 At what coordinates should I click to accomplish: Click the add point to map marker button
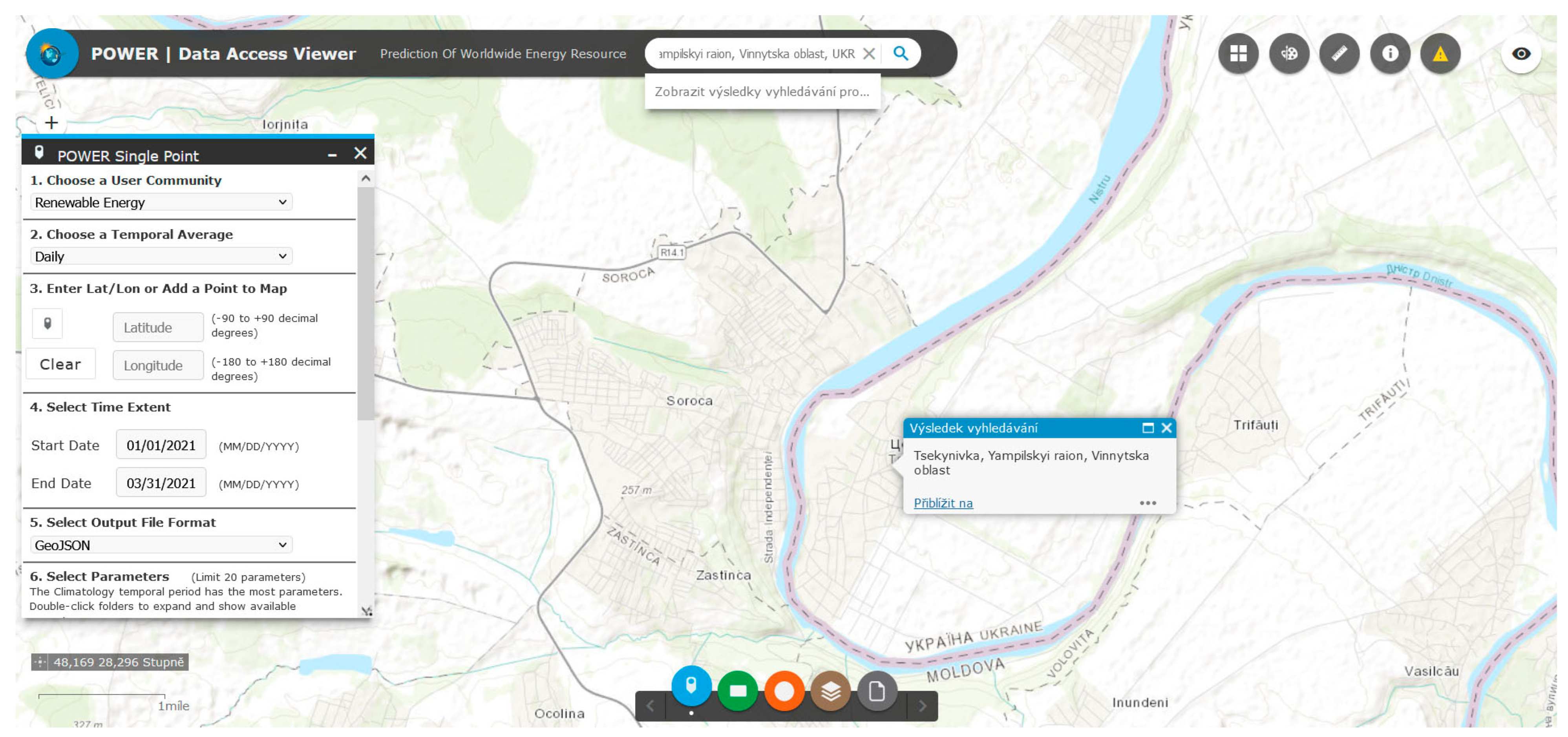(x=48, y=324)
